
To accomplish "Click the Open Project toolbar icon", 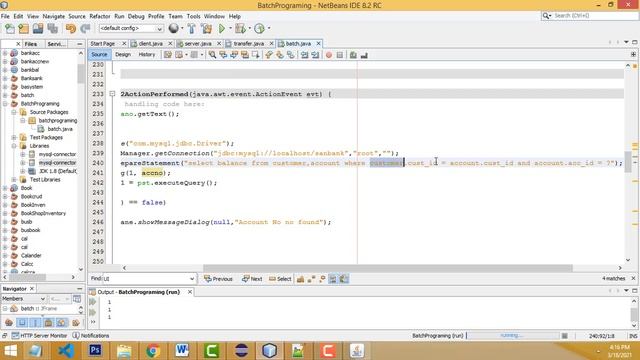I will 38,29.
